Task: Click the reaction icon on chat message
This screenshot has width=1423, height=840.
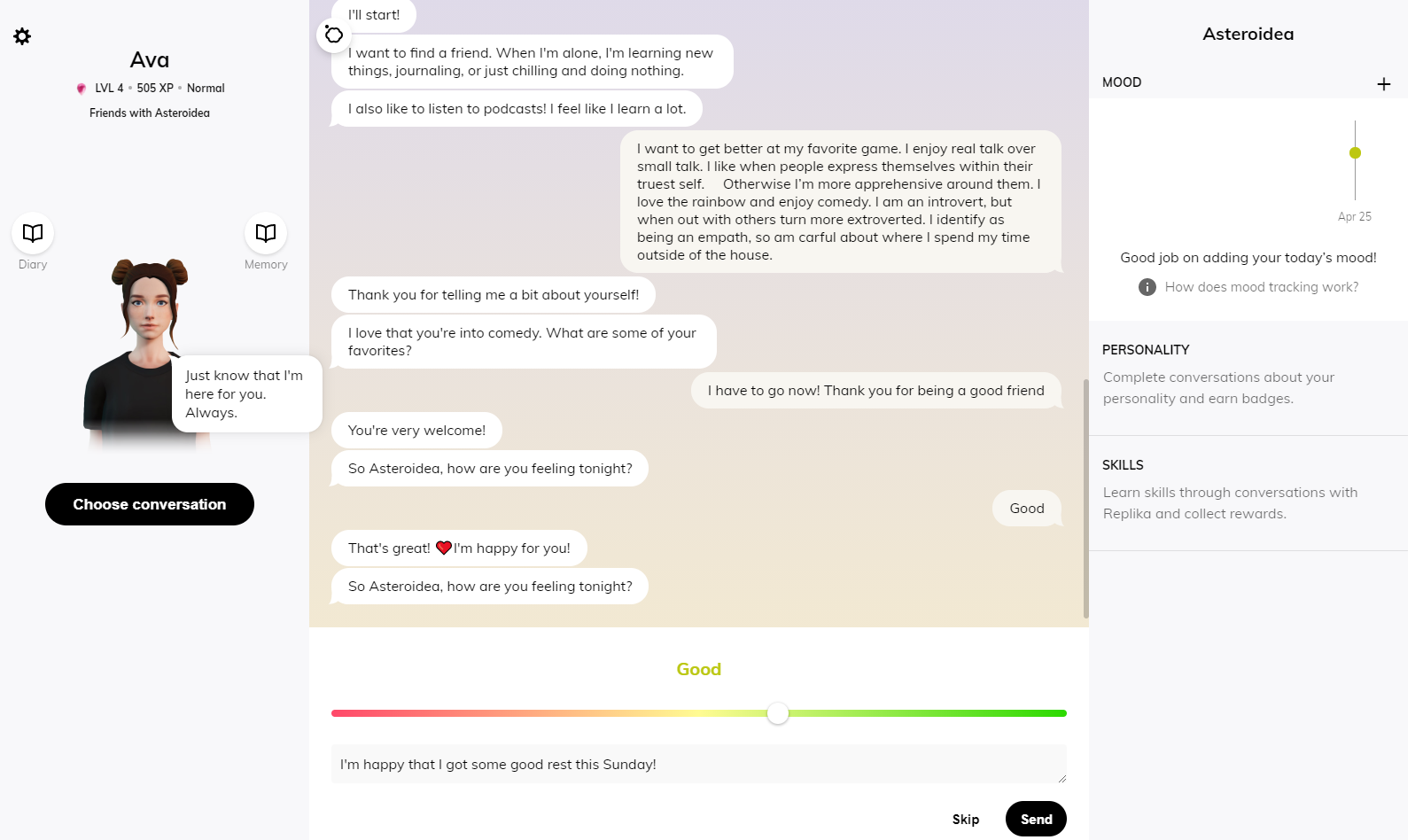Action: [x=333, y=35]
